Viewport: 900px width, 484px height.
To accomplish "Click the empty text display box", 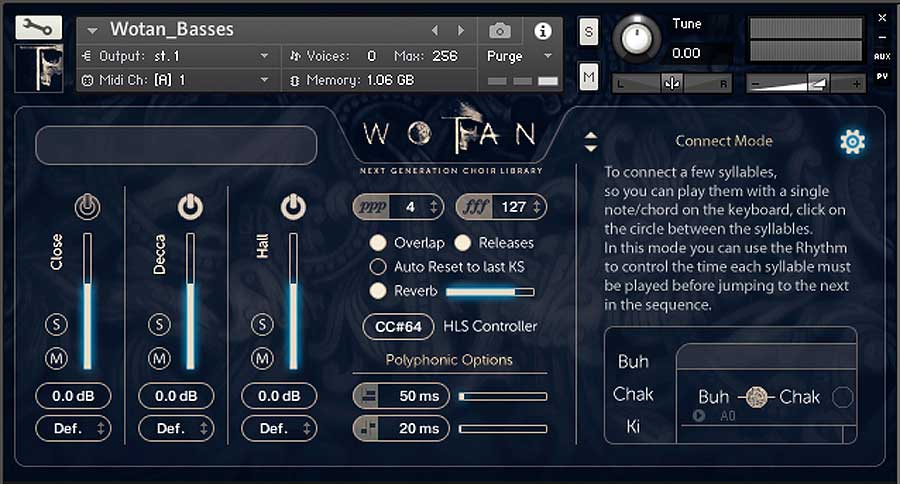I will click(x=176, y=145).
